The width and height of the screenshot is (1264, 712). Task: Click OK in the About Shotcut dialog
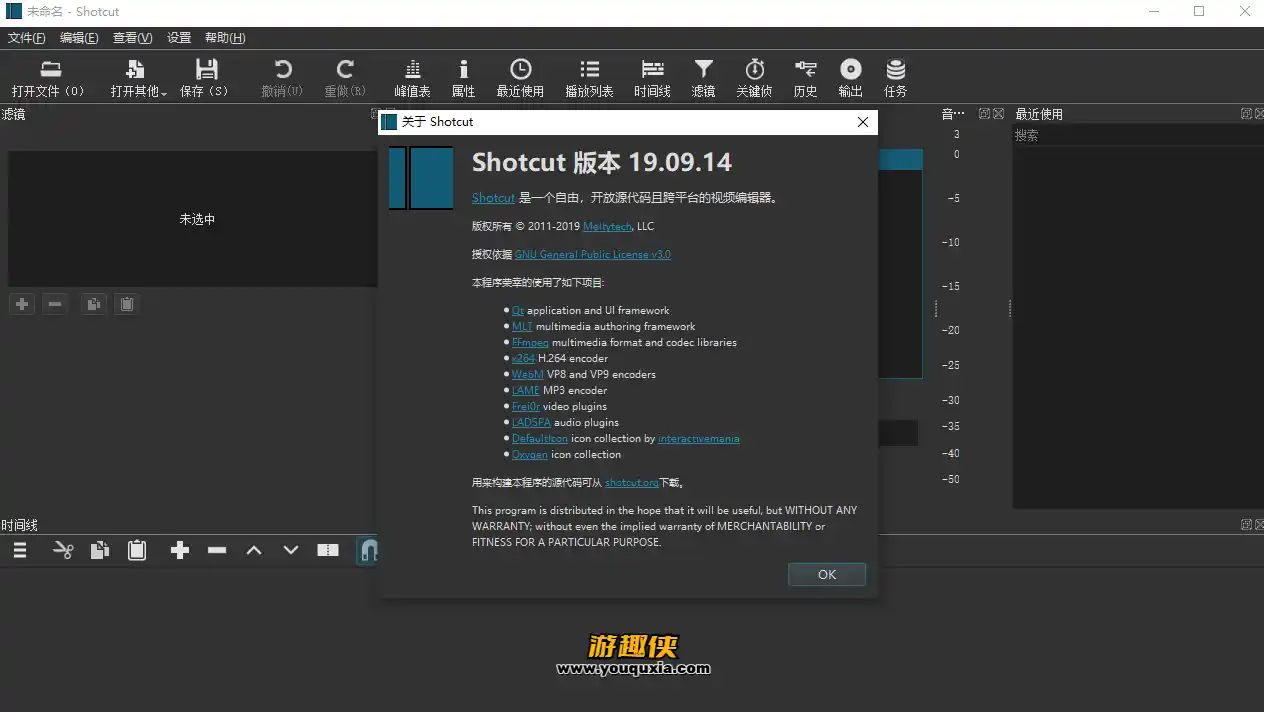[x=827, y=574]
